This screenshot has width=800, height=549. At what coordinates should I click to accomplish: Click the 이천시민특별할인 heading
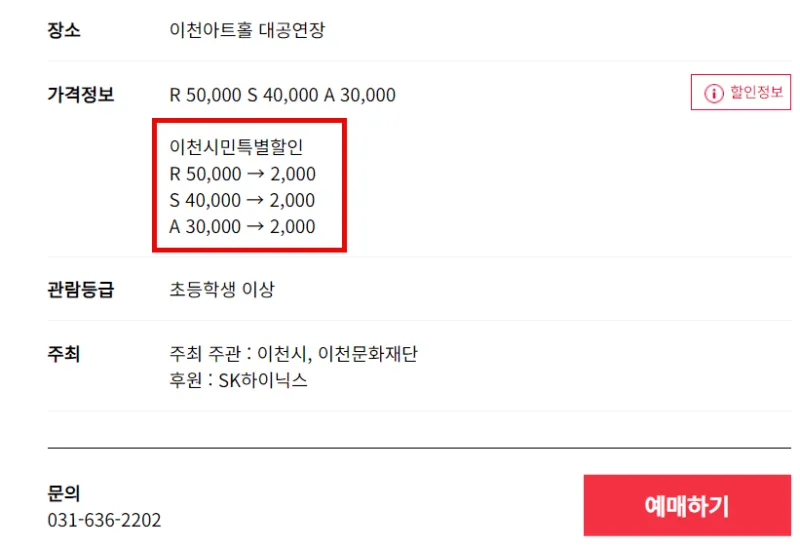pos(236,147)
